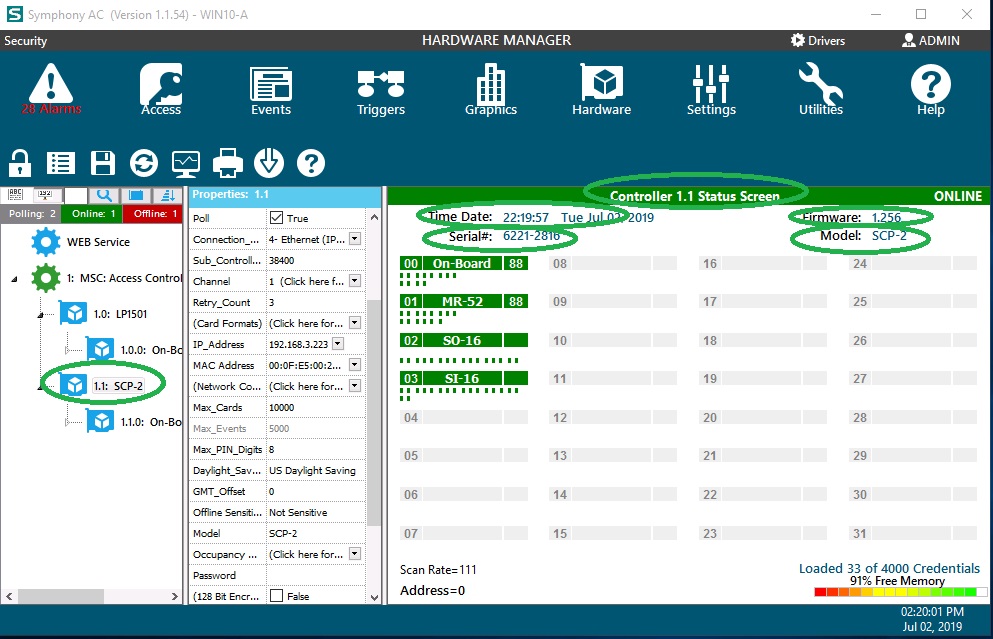Open the Help section in the main navigation
This screenshot has width=993, height=639.
(931, 91)
